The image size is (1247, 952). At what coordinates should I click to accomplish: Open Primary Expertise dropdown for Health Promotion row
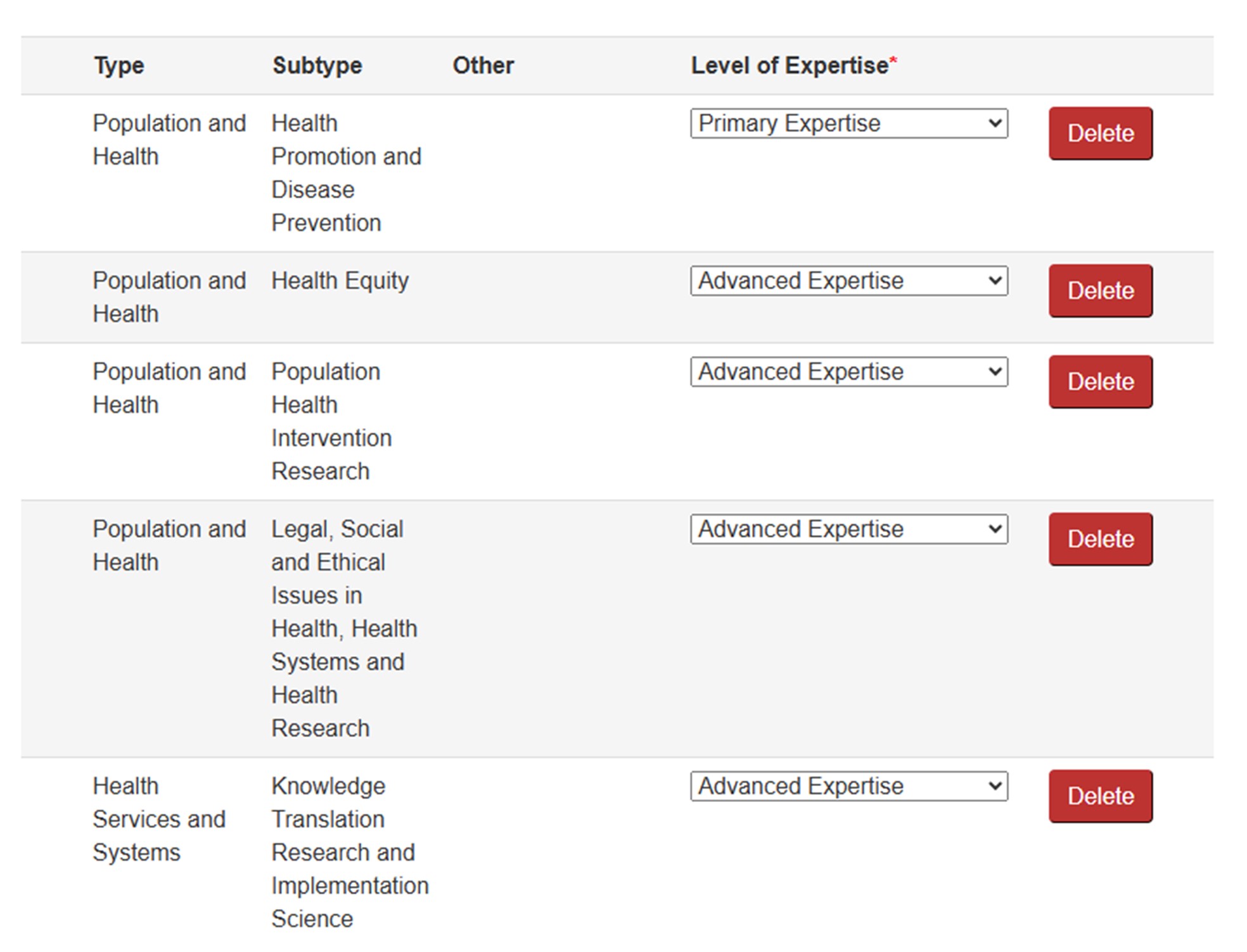coord(848,123)
